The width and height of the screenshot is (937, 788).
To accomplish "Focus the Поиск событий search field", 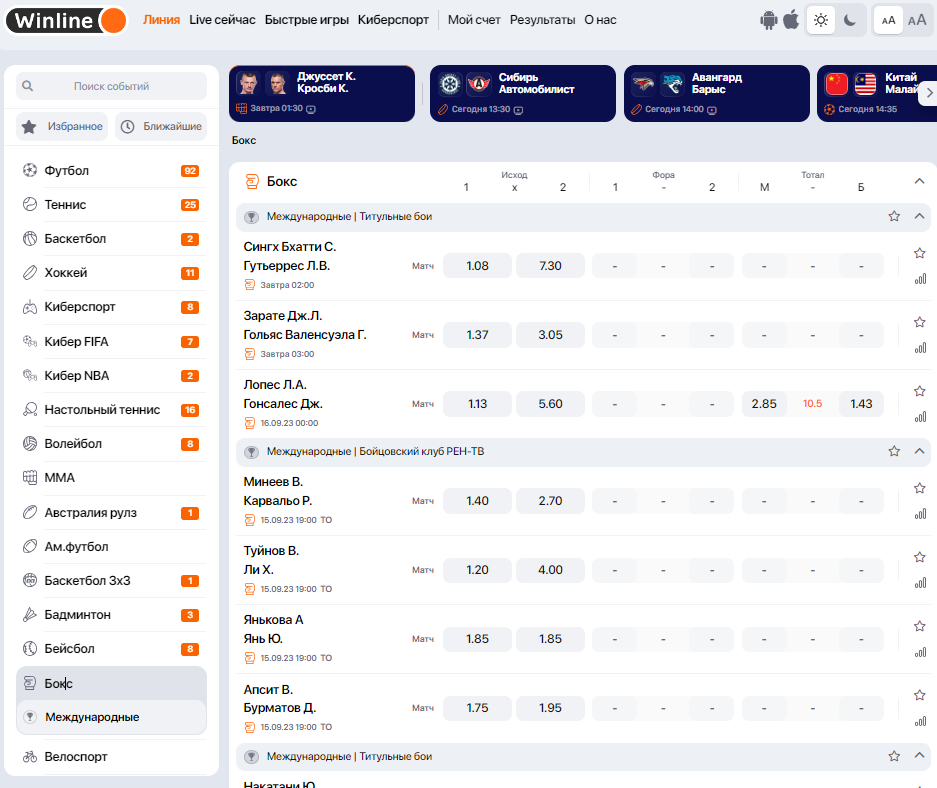I will (111, 86).
